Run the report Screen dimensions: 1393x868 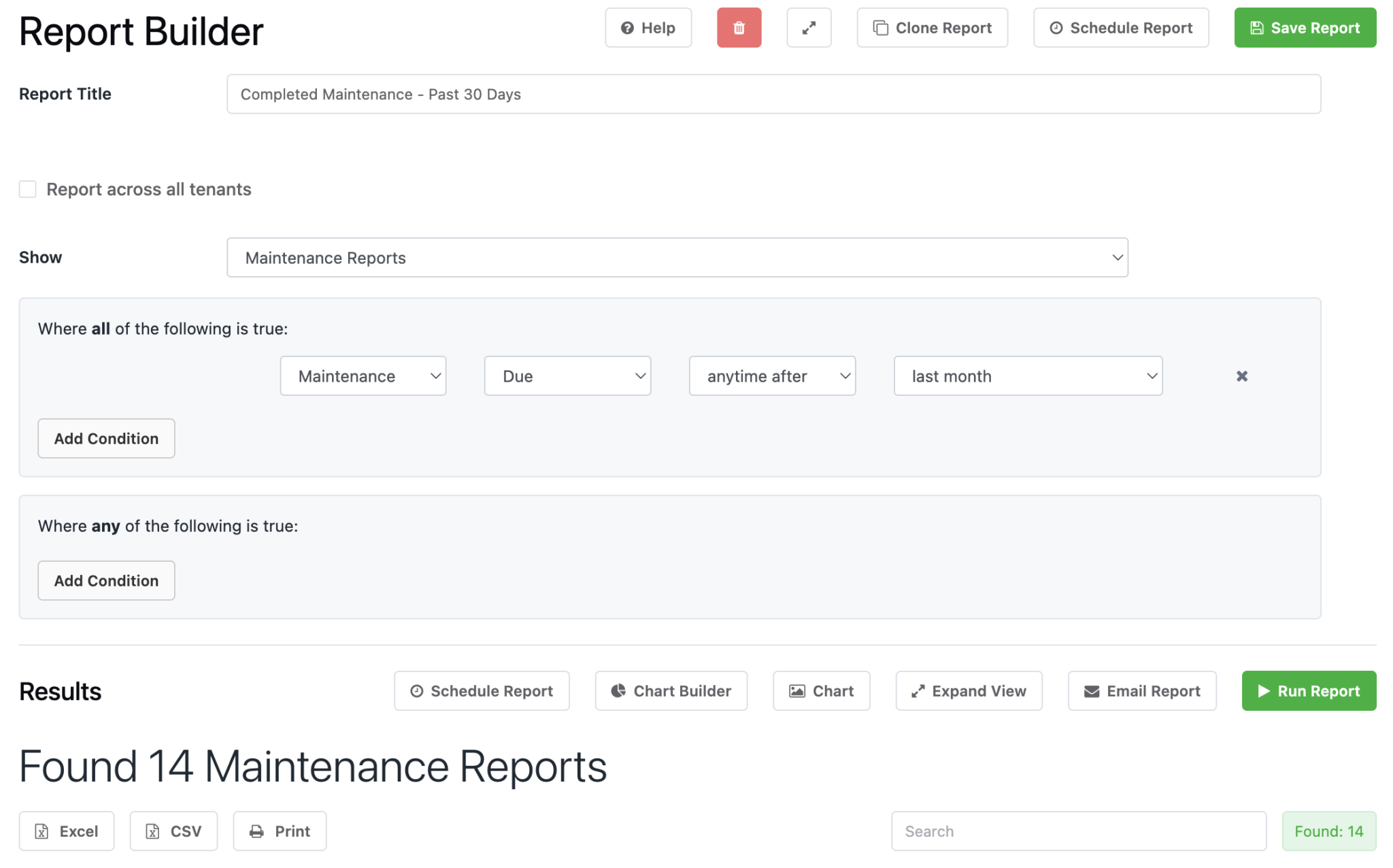[1309, 690]
